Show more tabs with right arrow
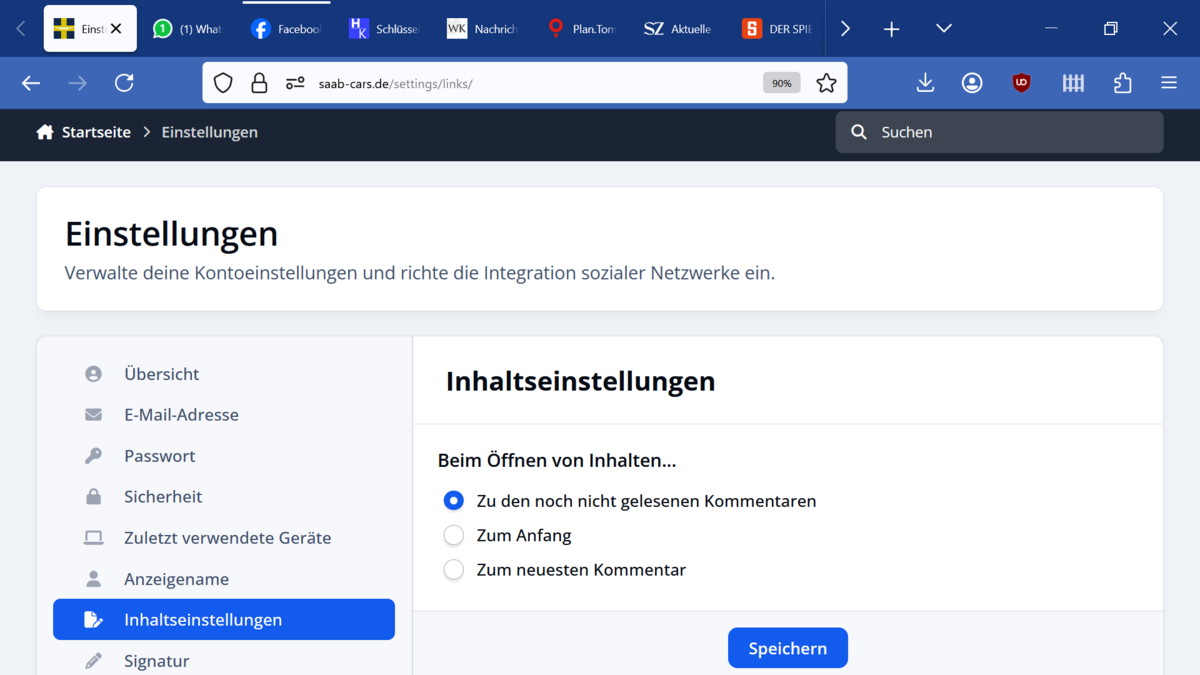The image size is (1200, 675). pyautogui.click(x=845, y=29)
